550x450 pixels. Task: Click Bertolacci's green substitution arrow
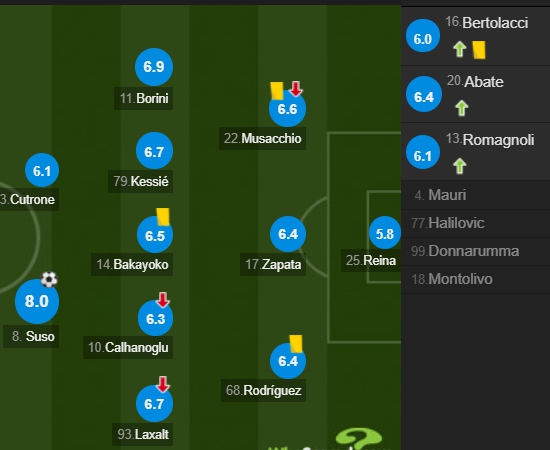coord(460,49)
